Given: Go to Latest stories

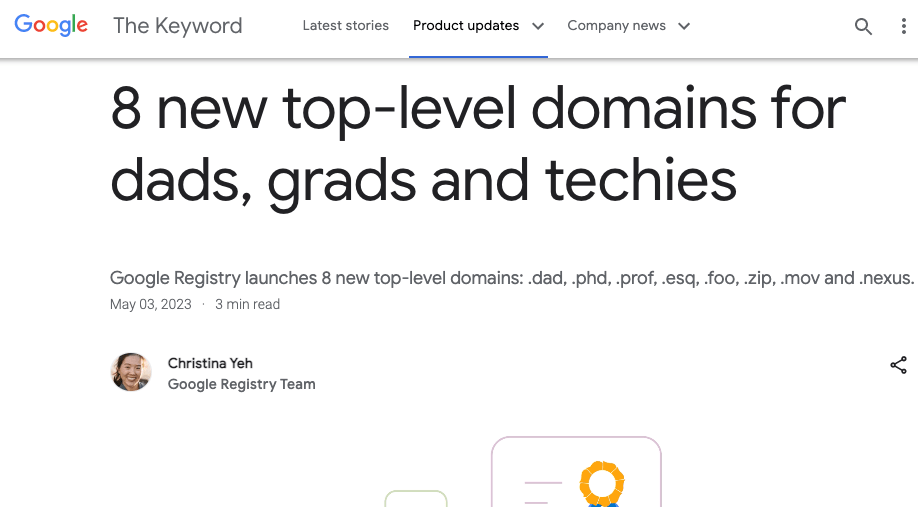Looking at the screenshot, I should click(346, 26).
